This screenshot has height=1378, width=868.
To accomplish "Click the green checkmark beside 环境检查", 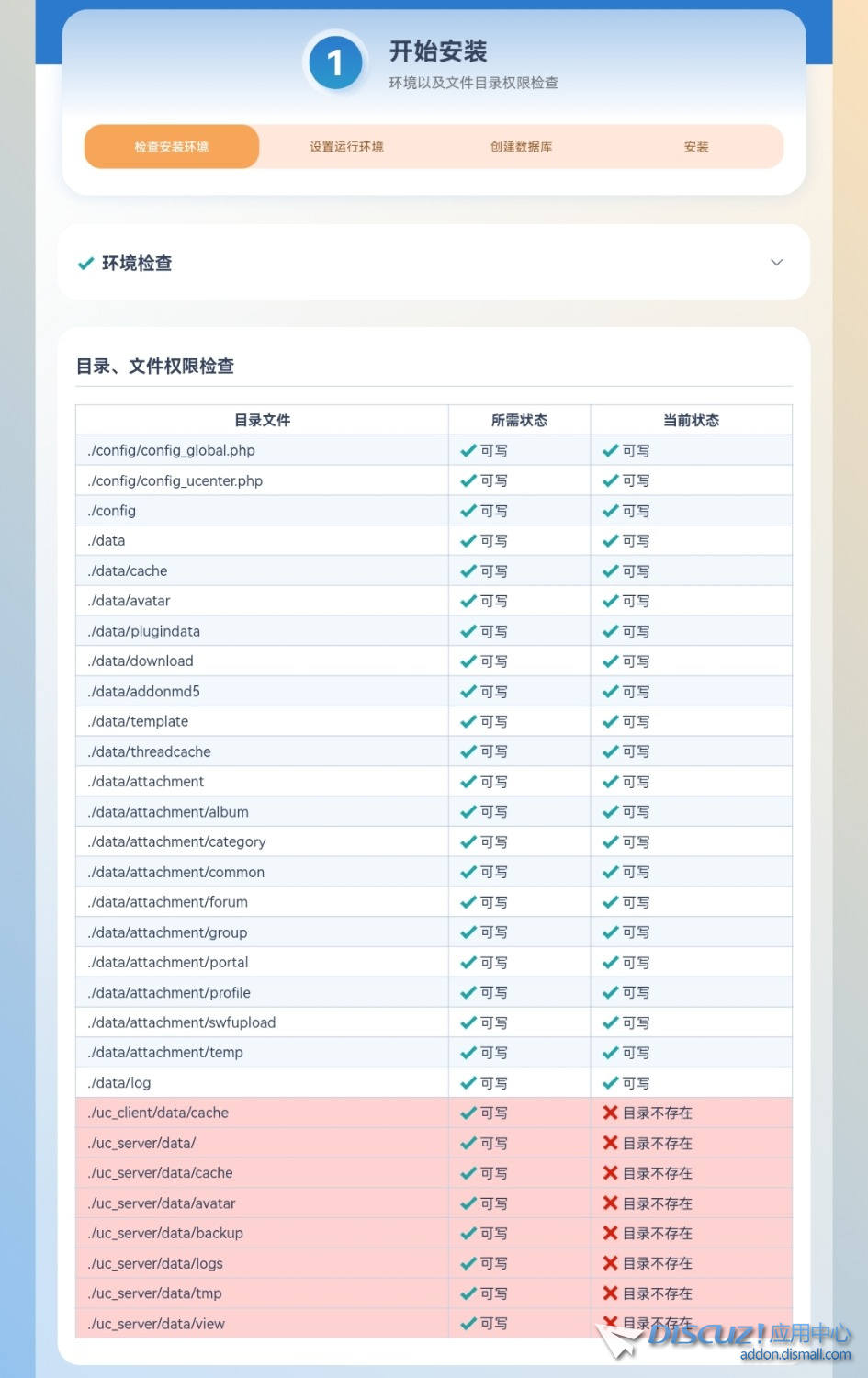I will tap(85, 264).
